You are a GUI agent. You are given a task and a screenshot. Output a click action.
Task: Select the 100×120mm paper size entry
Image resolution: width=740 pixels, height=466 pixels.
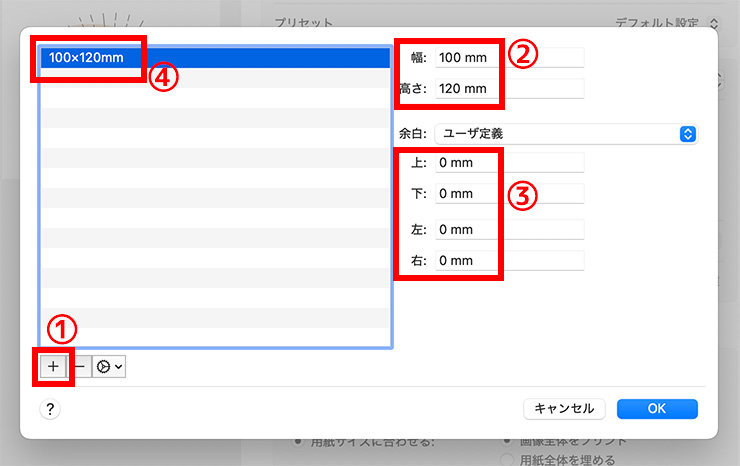pos(214,58)
